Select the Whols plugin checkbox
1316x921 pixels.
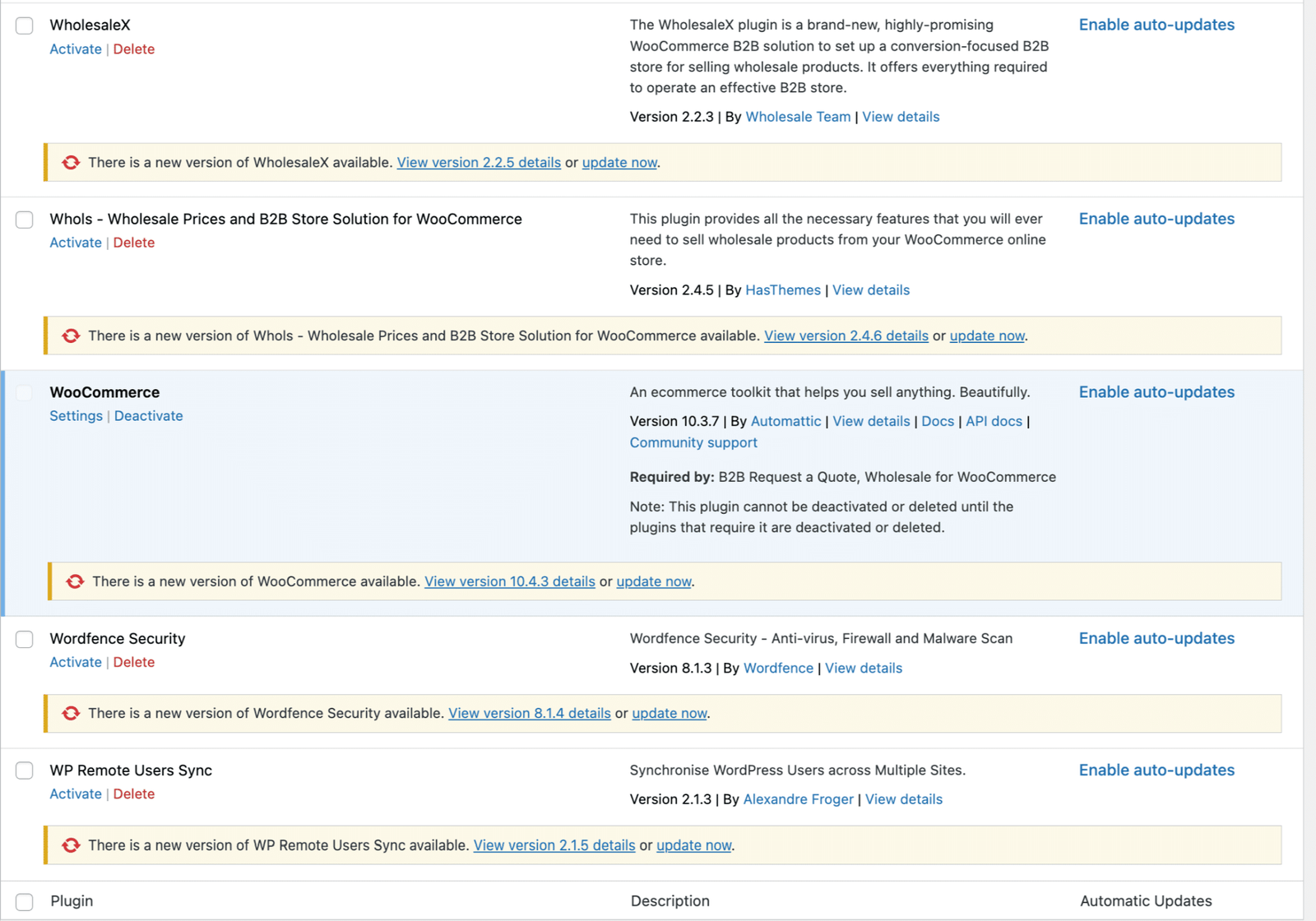(25, 220)
